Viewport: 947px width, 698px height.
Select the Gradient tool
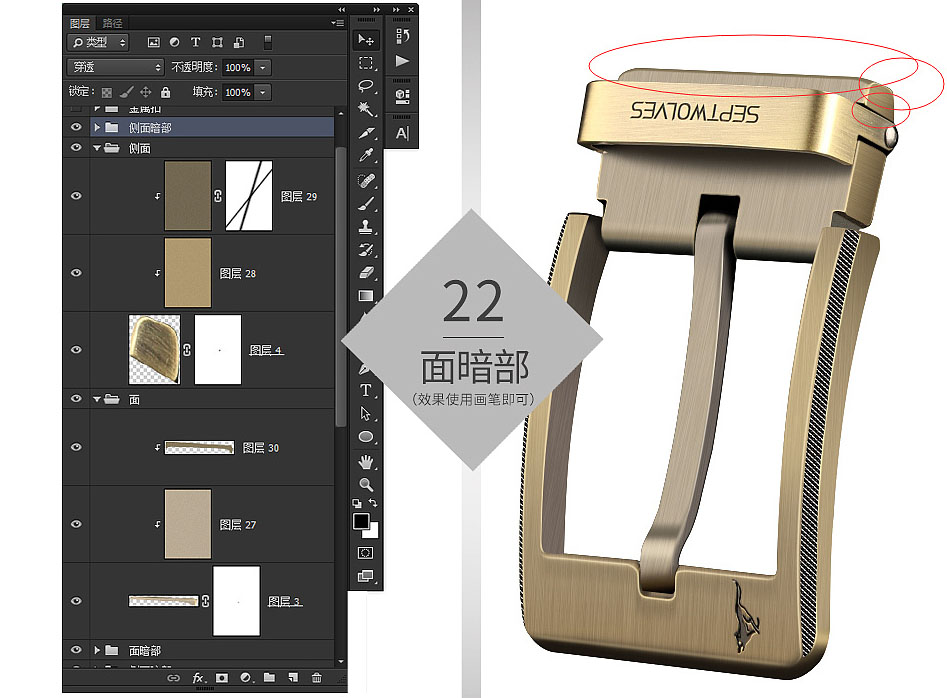point(366,296)
